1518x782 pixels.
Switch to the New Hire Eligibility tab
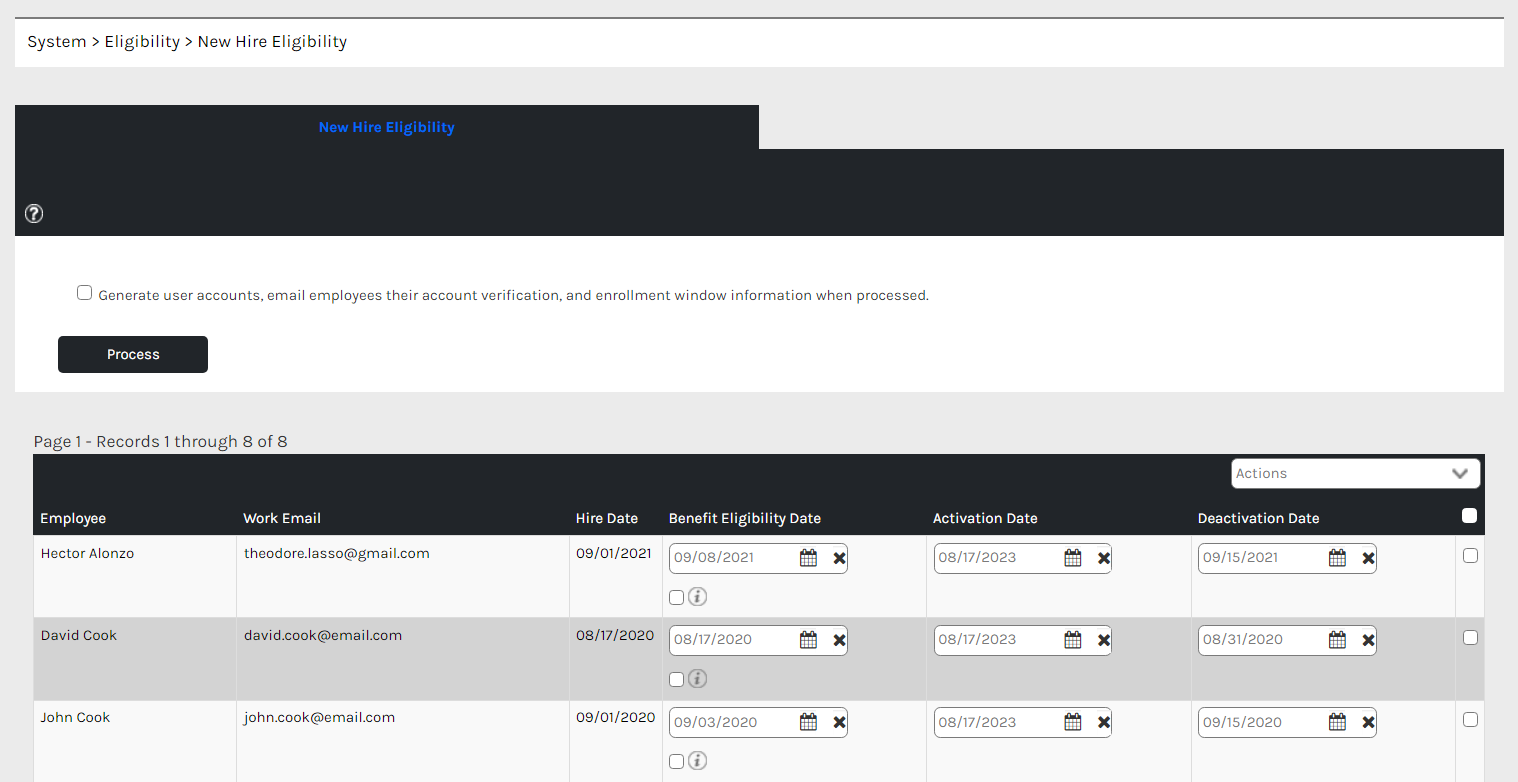pyautogui.click(x=386, y=127)
